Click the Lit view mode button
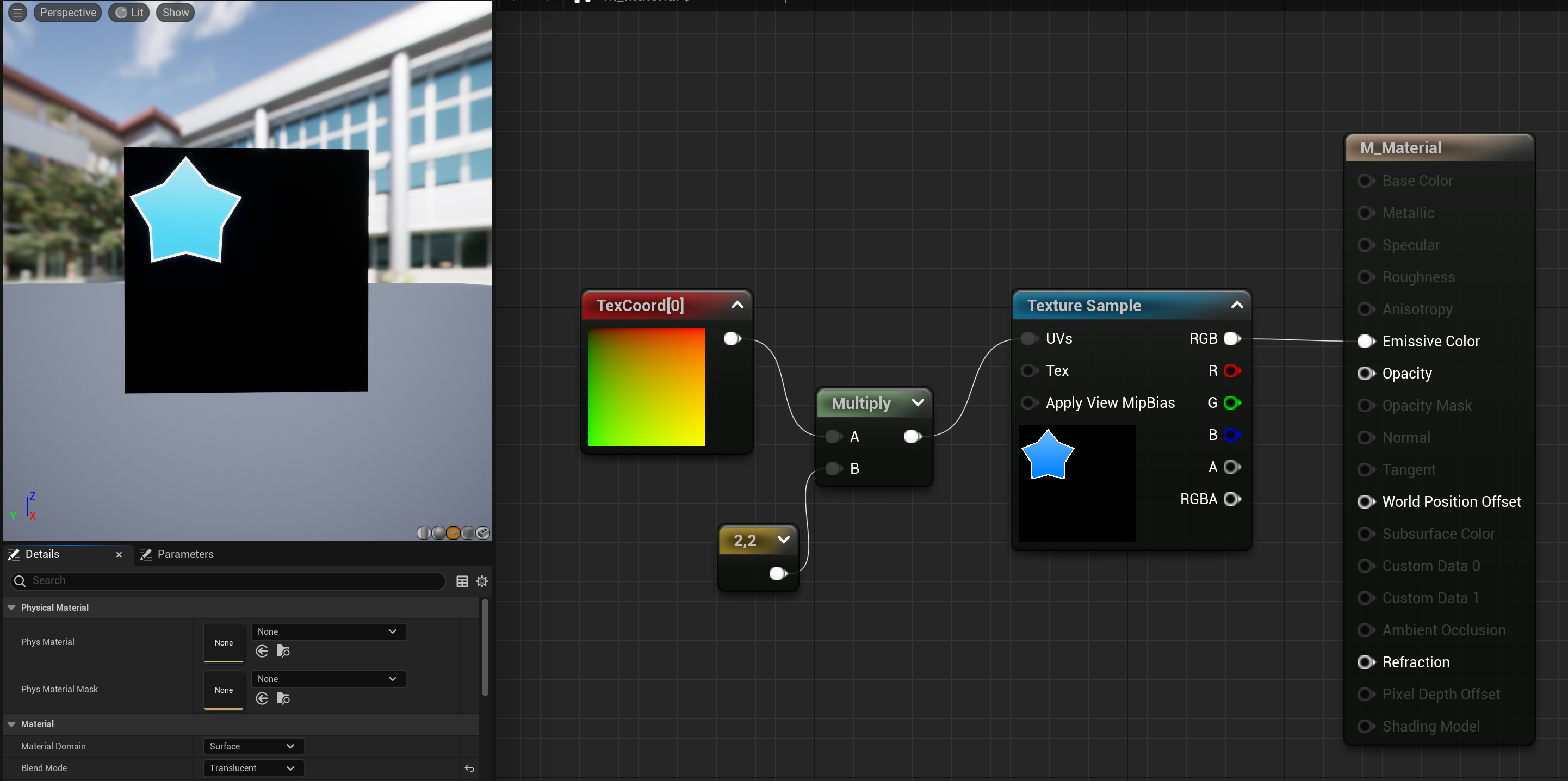The height and width of the screenshot is (781, 1568). tap(129, 12)
